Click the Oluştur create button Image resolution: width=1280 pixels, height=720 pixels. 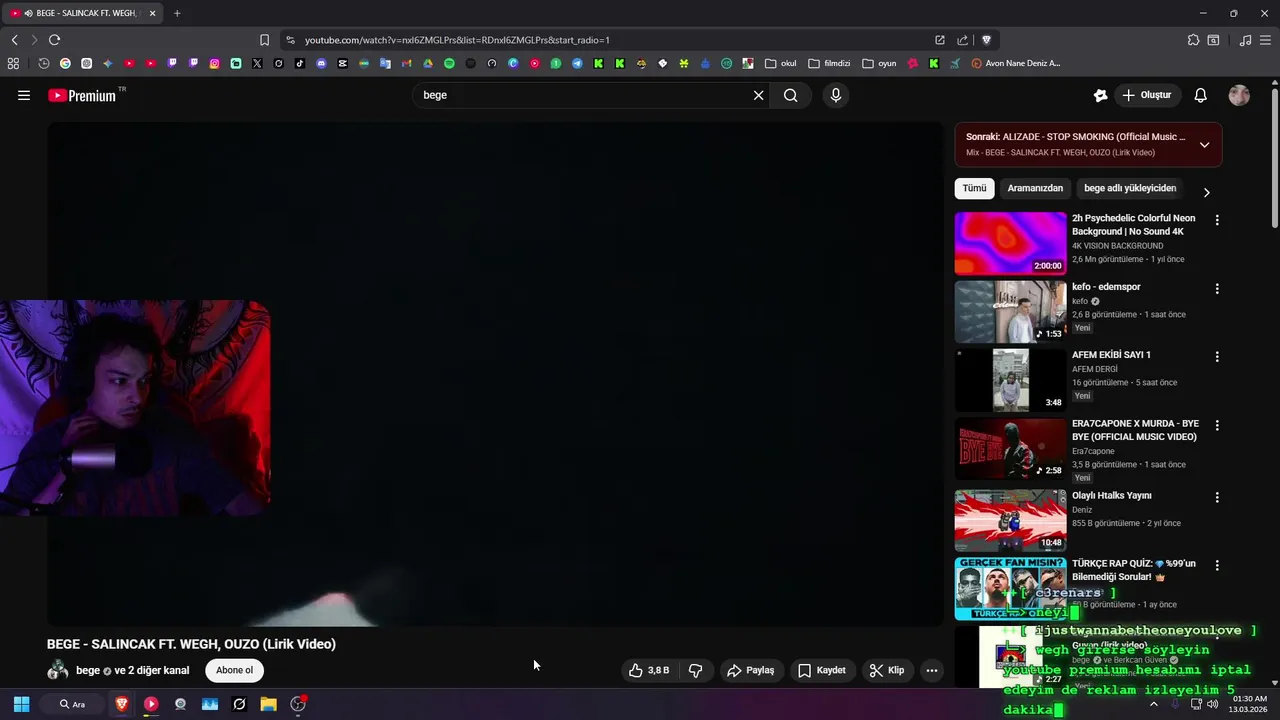(x=1146, y=95)
